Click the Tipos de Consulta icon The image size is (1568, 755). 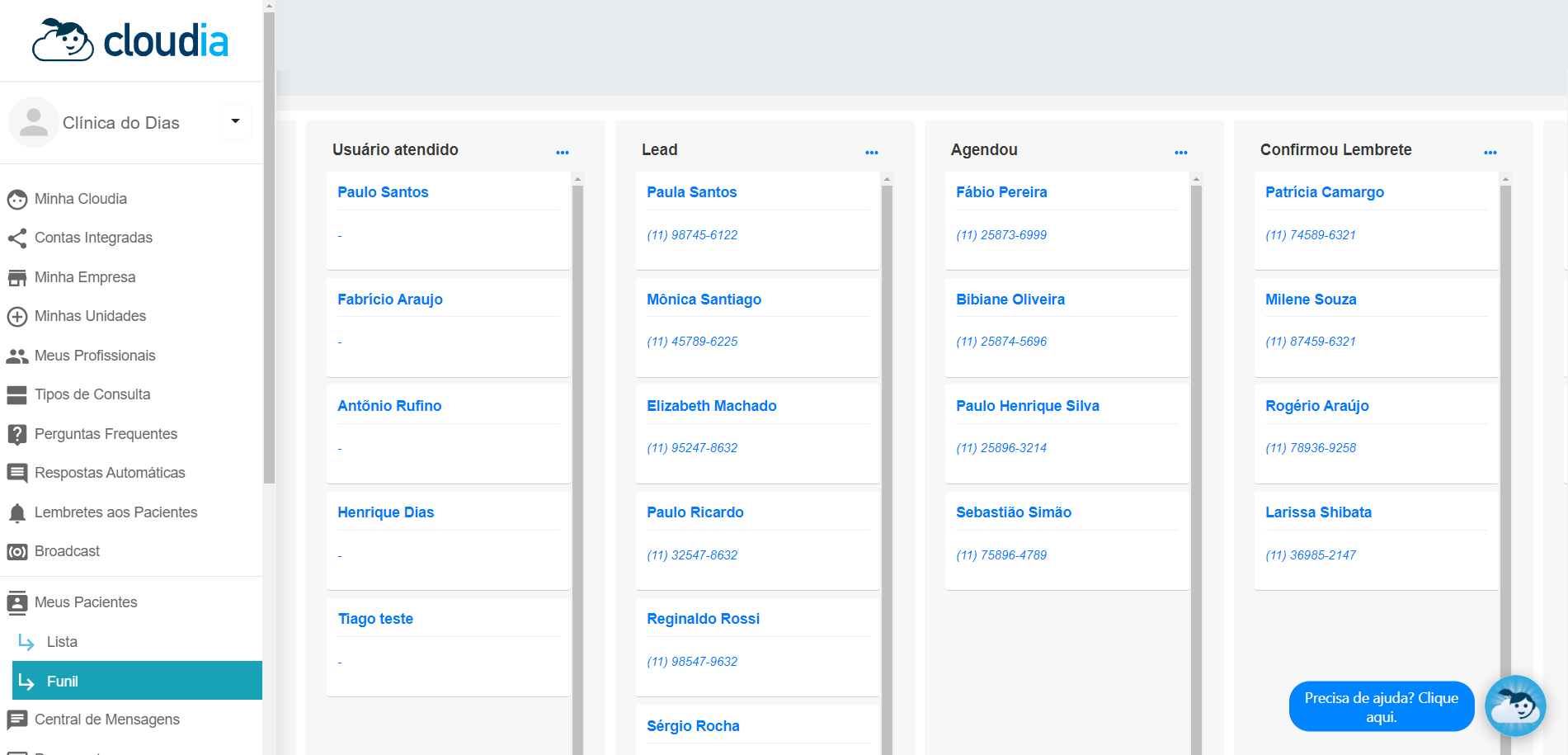coord(17,395)
